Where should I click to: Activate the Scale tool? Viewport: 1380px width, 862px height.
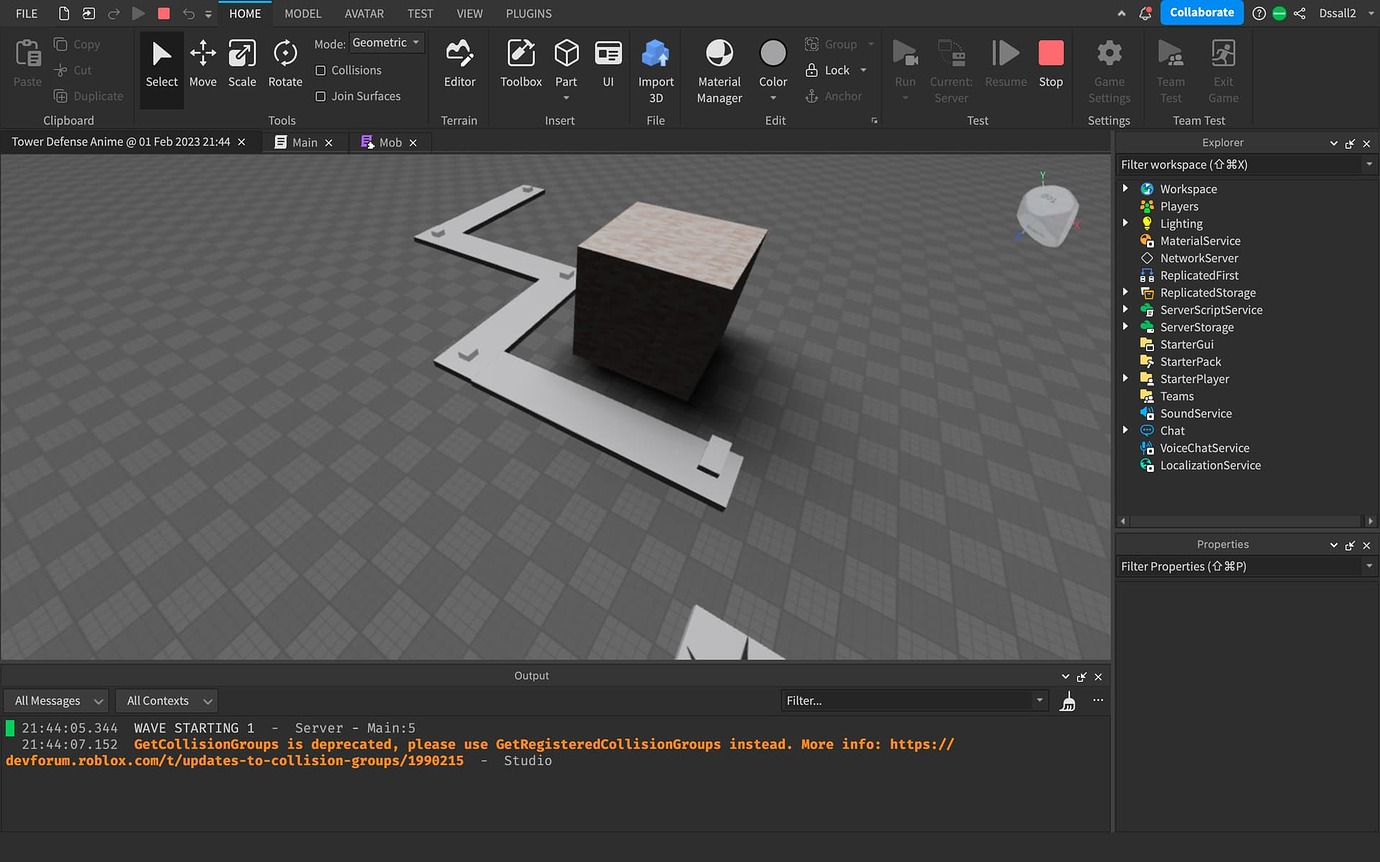point(242,62)
